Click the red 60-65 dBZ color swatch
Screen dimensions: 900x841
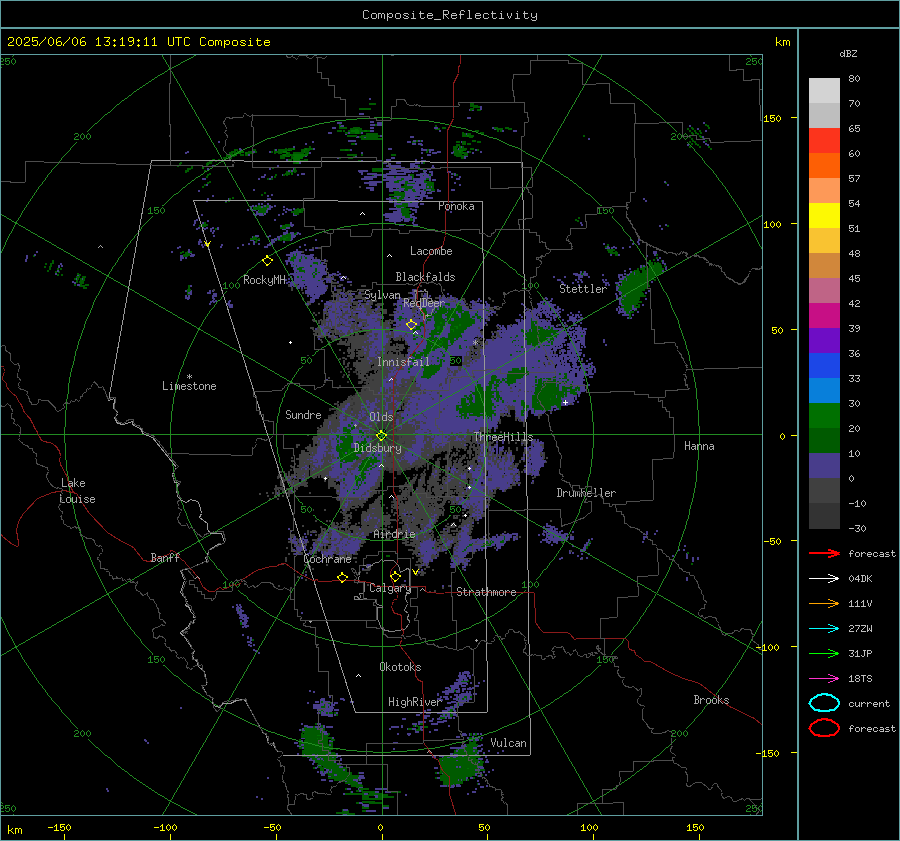pos(824,141)
